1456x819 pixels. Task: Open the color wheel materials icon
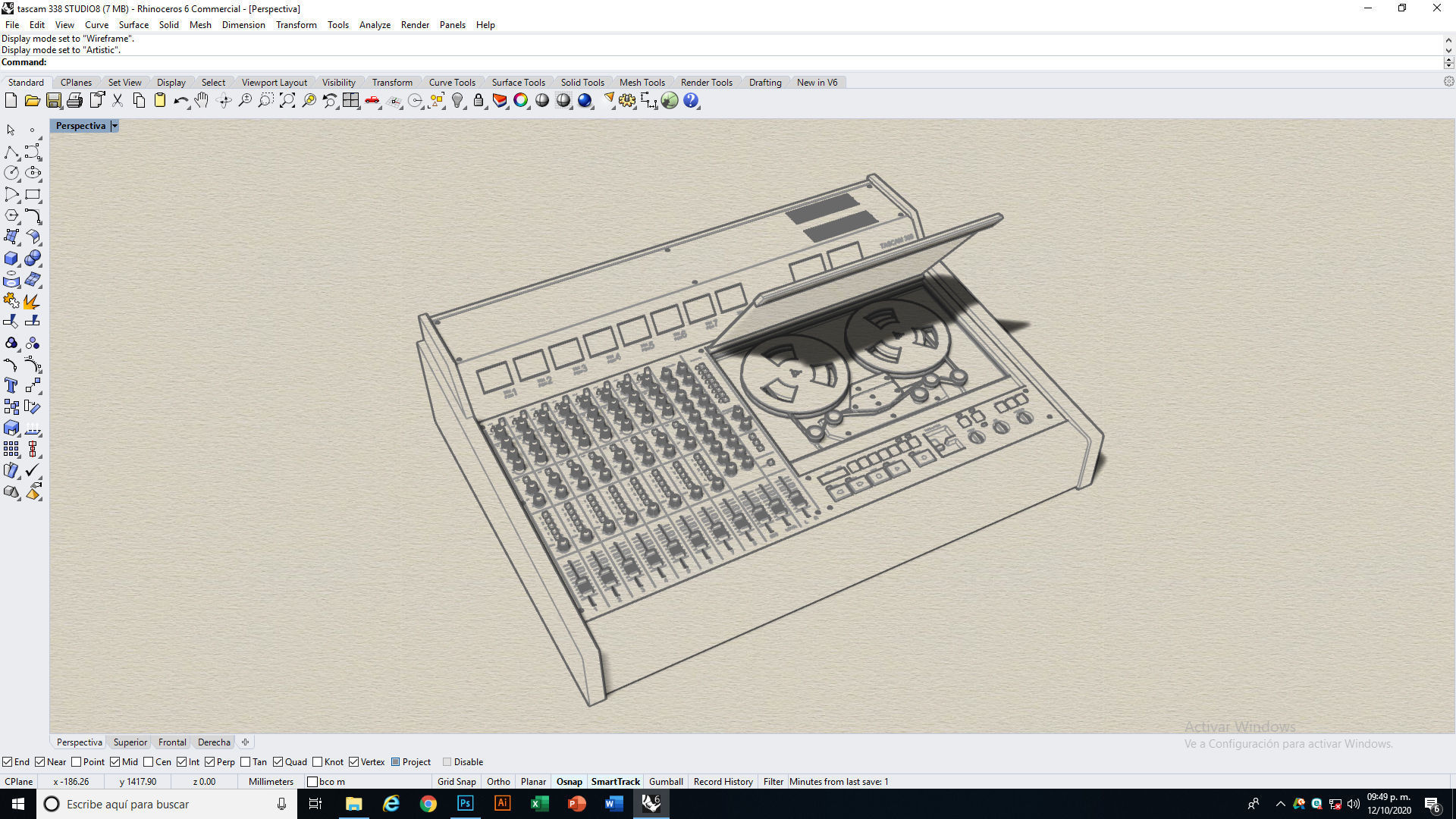521,101
